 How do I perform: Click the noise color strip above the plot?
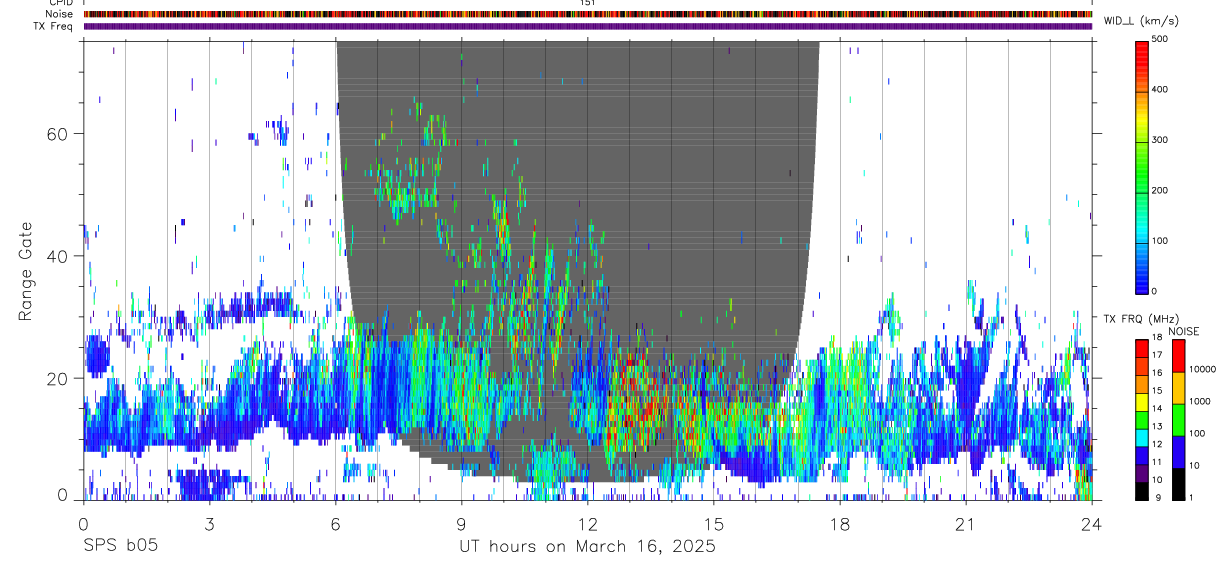coord(588,14)
